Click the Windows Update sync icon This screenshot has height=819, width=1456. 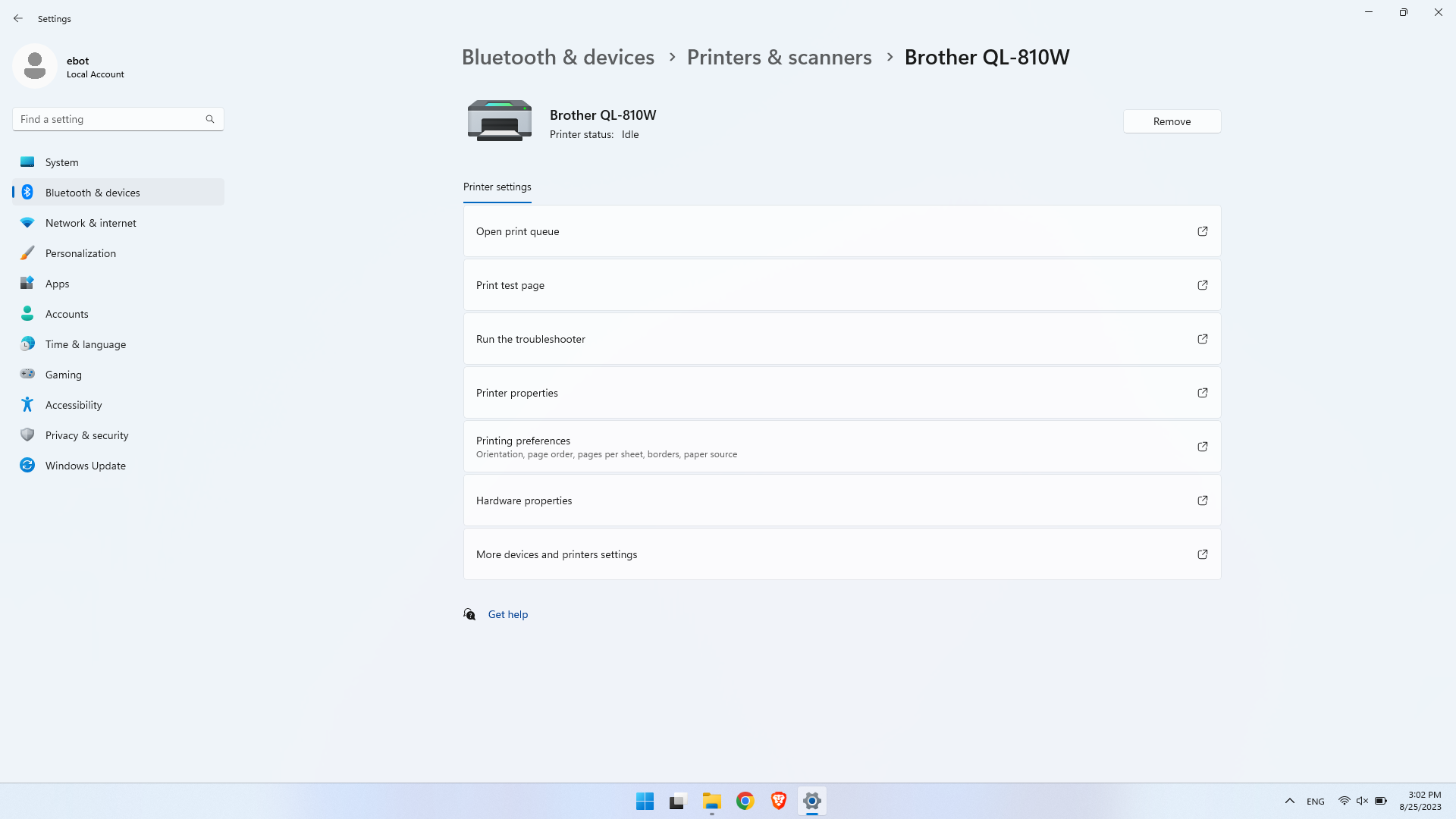point(27,465)
